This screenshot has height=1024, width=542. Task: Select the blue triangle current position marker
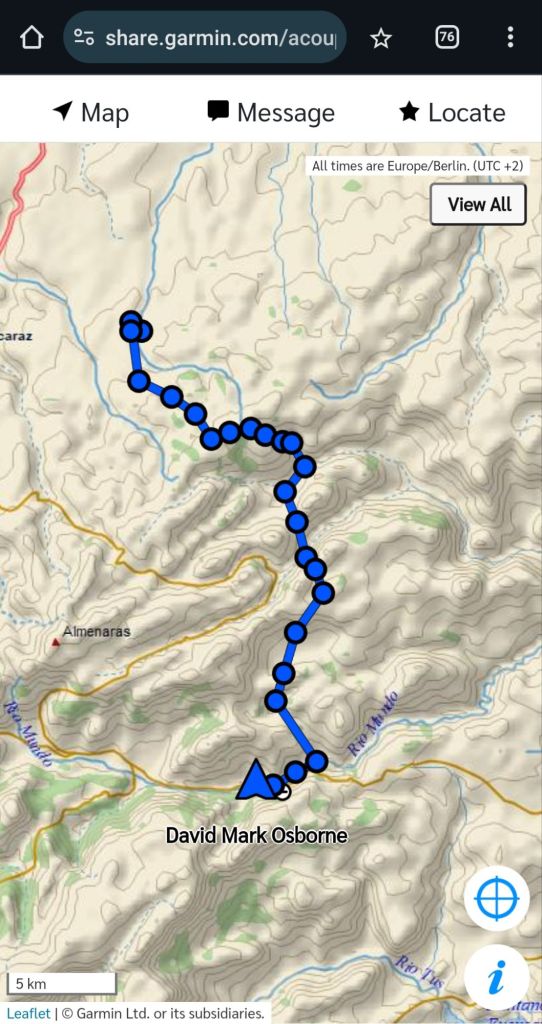pyautogui.click(x=255, y=780)
